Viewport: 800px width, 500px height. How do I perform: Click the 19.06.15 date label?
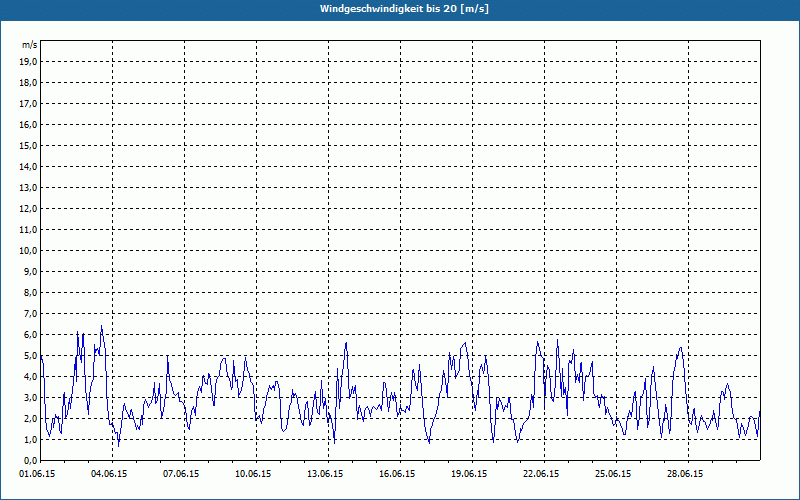[469, 473]
